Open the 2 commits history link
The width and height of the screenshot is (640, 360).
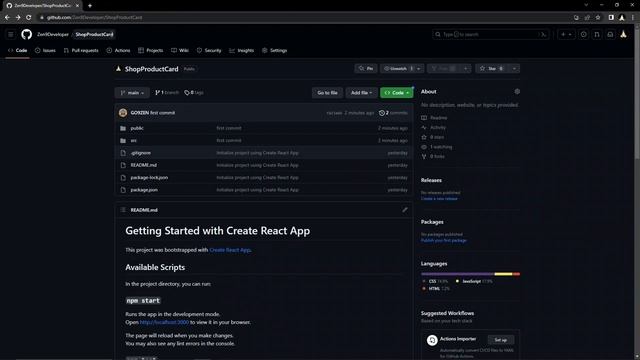click(x=393, y=113)
